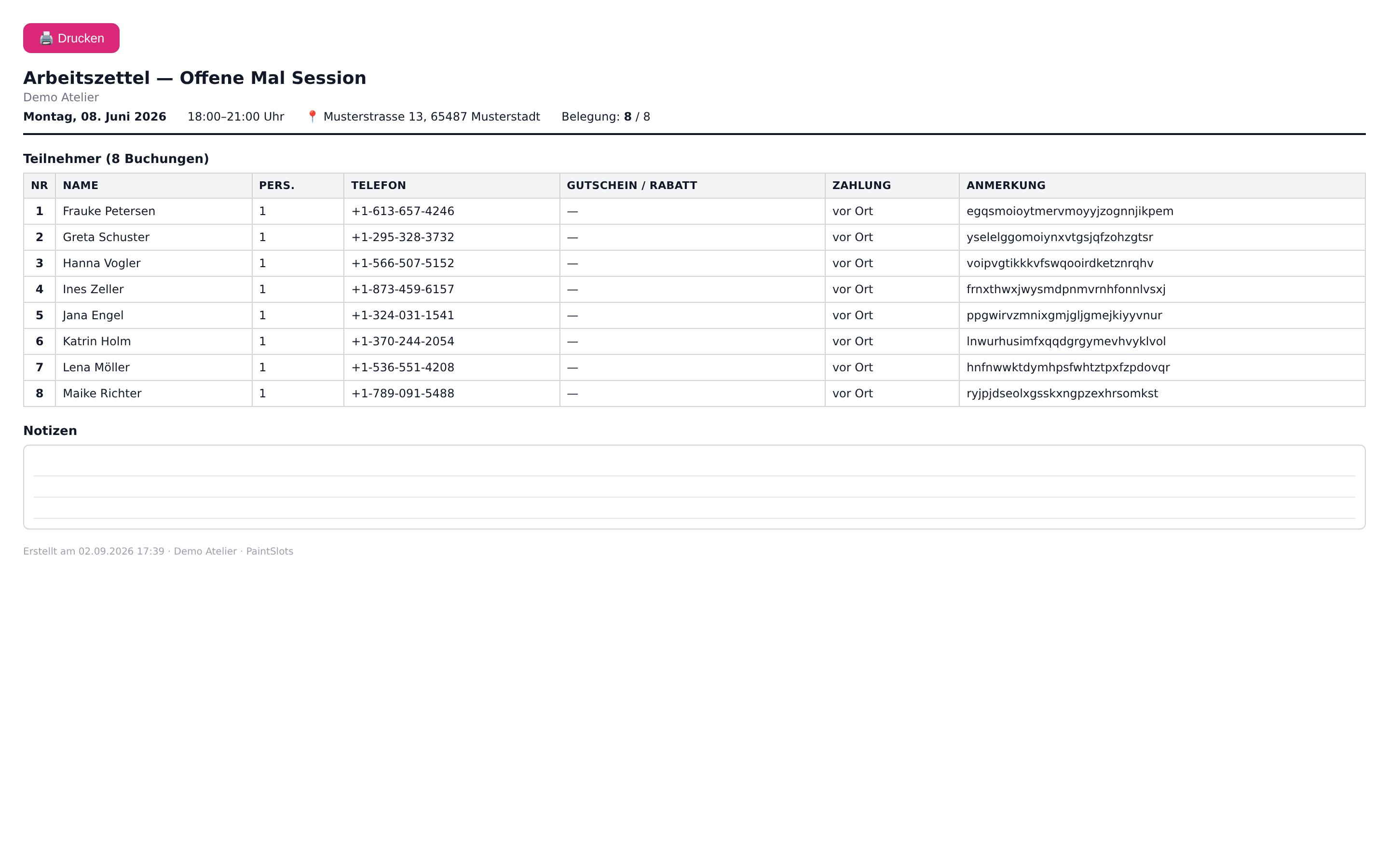Click phone number +1-536-551-4208

click(x=402, y=367)
